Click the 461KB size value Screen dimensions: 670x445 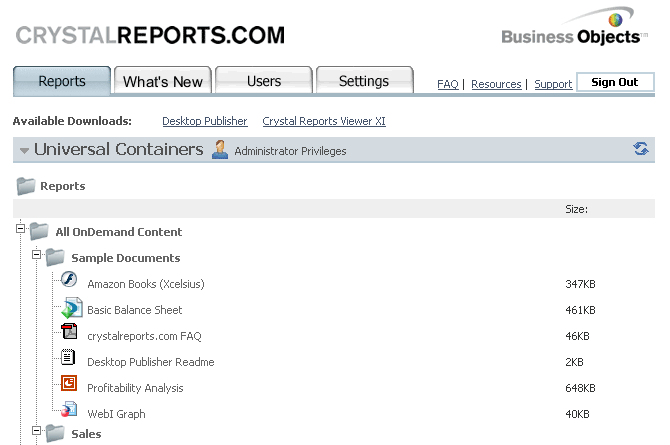pyautogui.click(x=580, y=310)
